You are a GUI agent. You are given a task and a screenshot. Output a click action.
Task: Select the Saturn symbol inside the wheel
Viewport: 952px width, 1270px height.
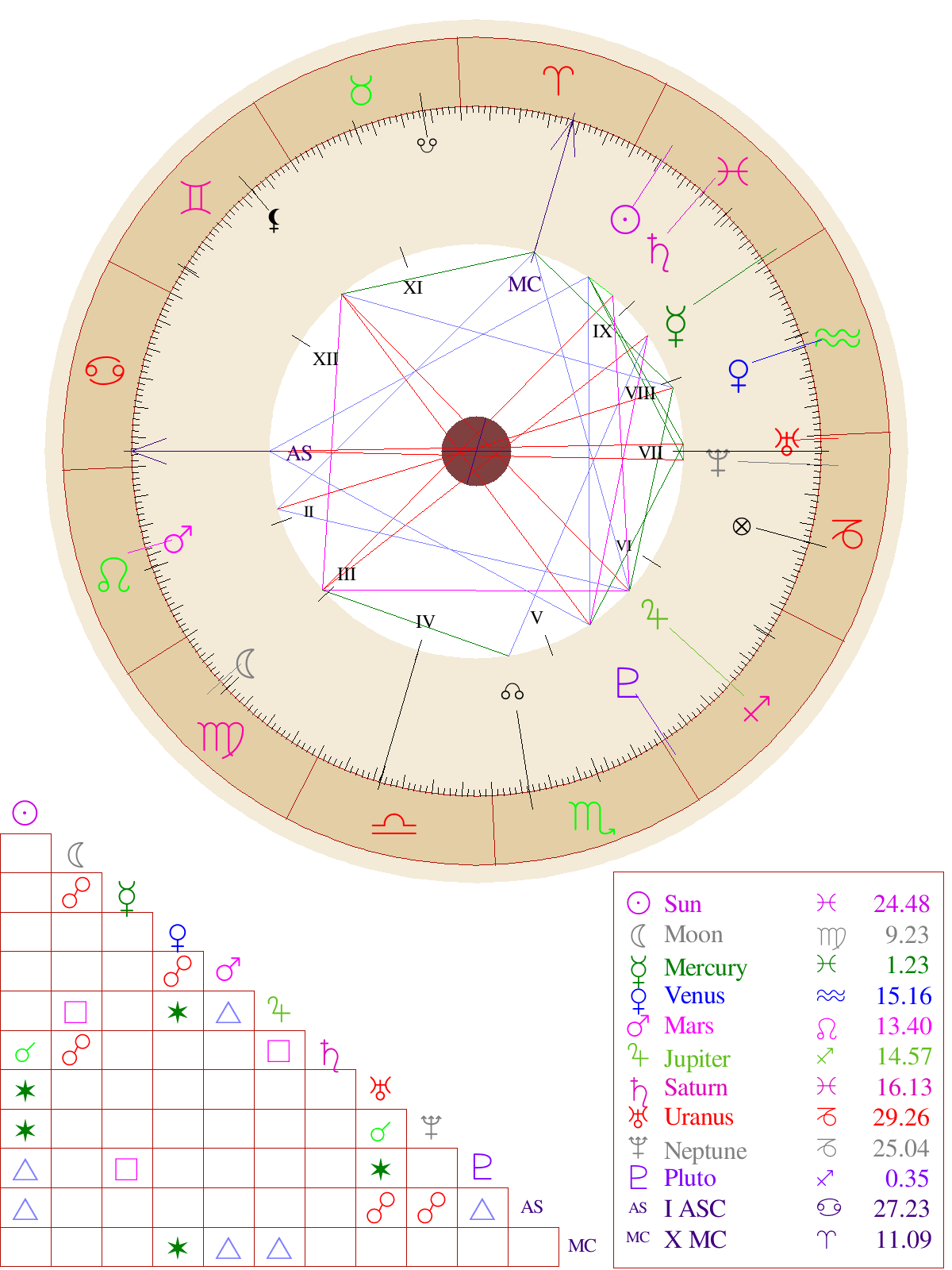pyautogui.click(x=659, y=253)
